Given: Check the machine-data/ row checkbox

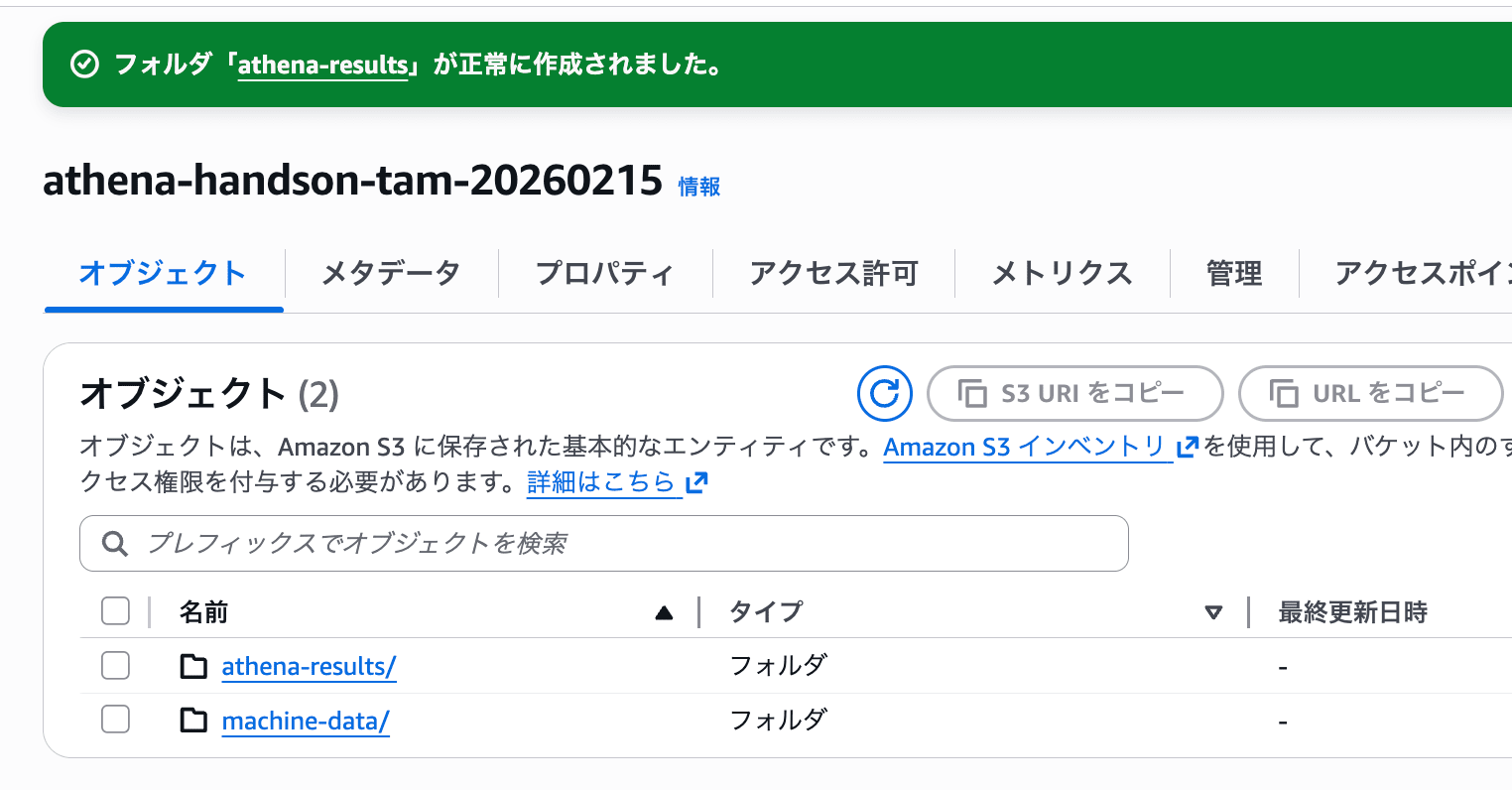Looking at the screenshot, I should click(x=116, y=720).
